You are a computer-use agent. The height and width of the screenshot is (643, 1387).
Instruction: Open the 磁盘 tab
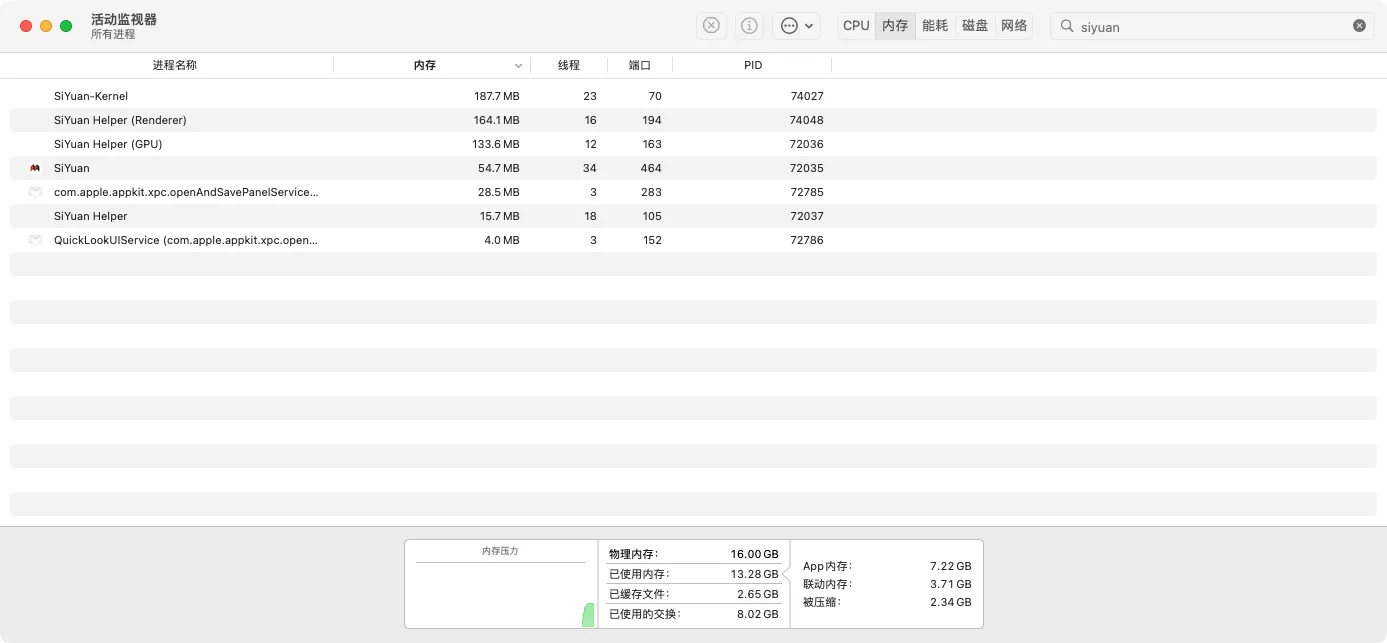[975, 26]
